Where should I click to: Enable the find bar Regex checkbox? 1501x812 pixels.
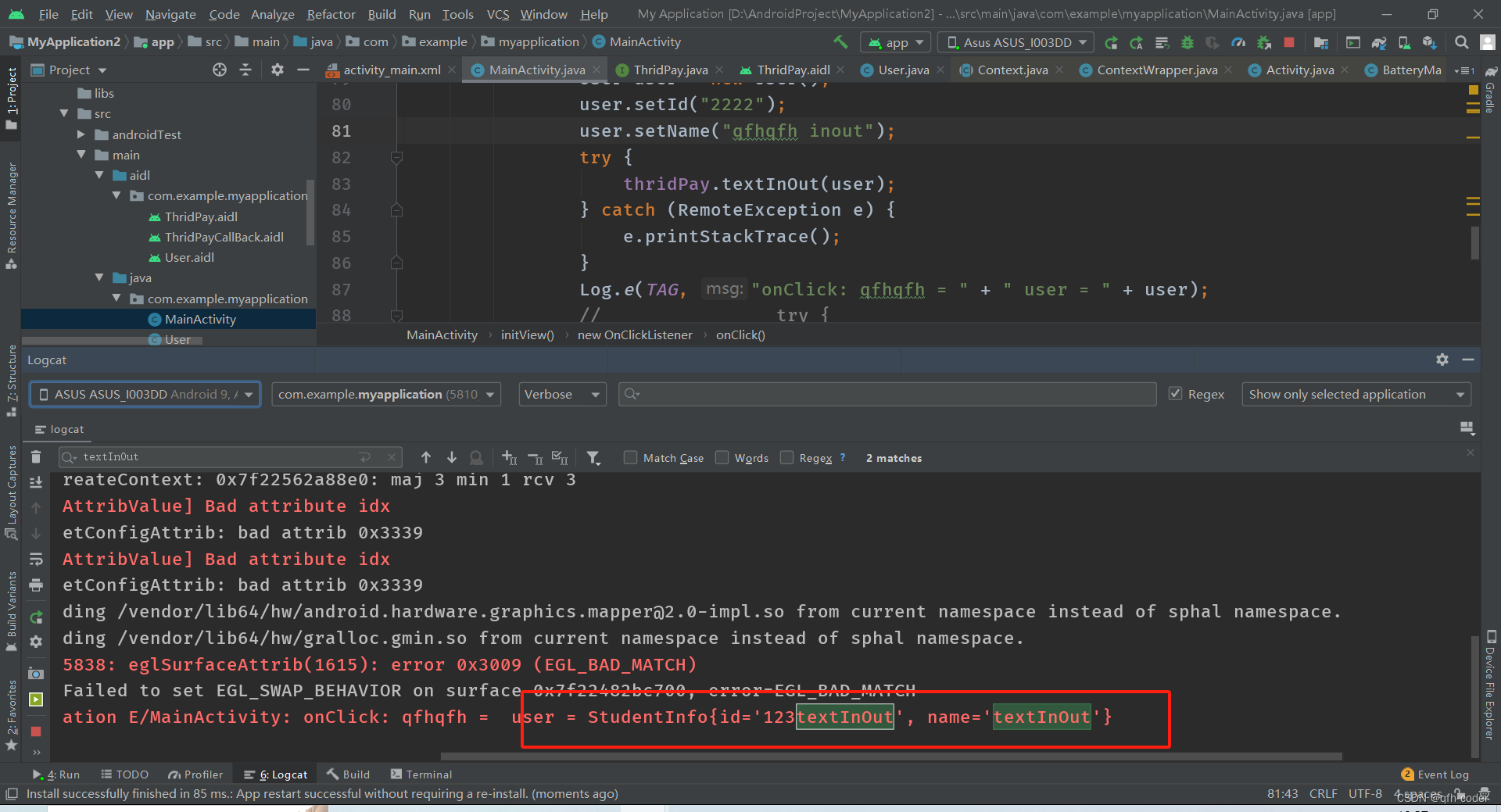coord(786,457)
